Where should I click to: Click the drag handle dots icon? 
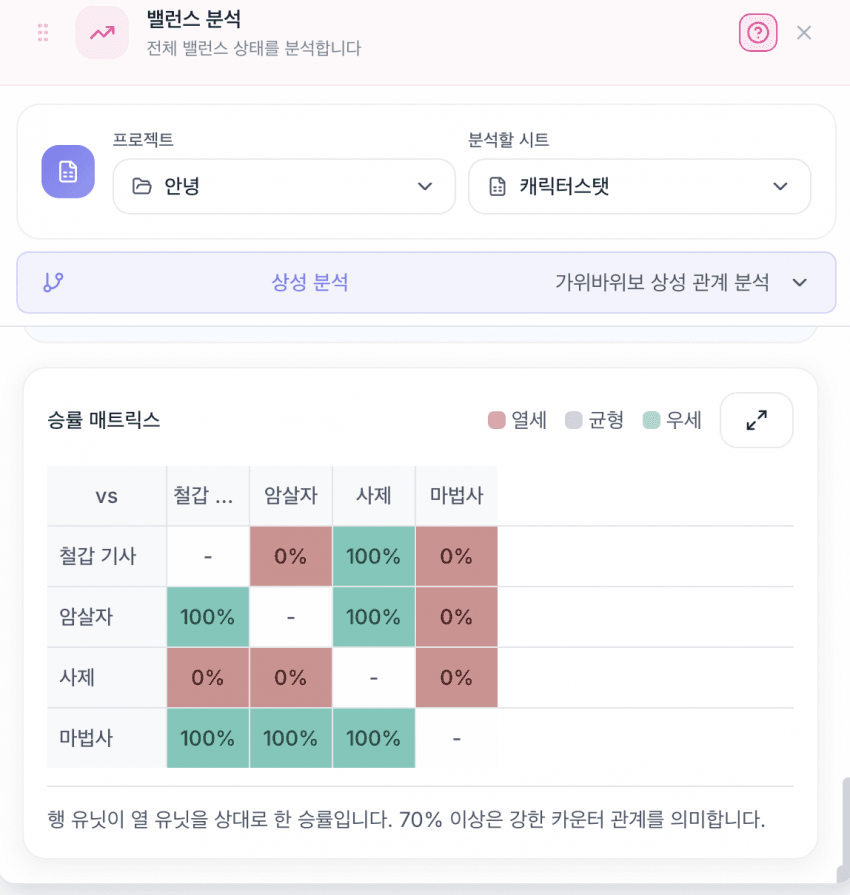43,33
